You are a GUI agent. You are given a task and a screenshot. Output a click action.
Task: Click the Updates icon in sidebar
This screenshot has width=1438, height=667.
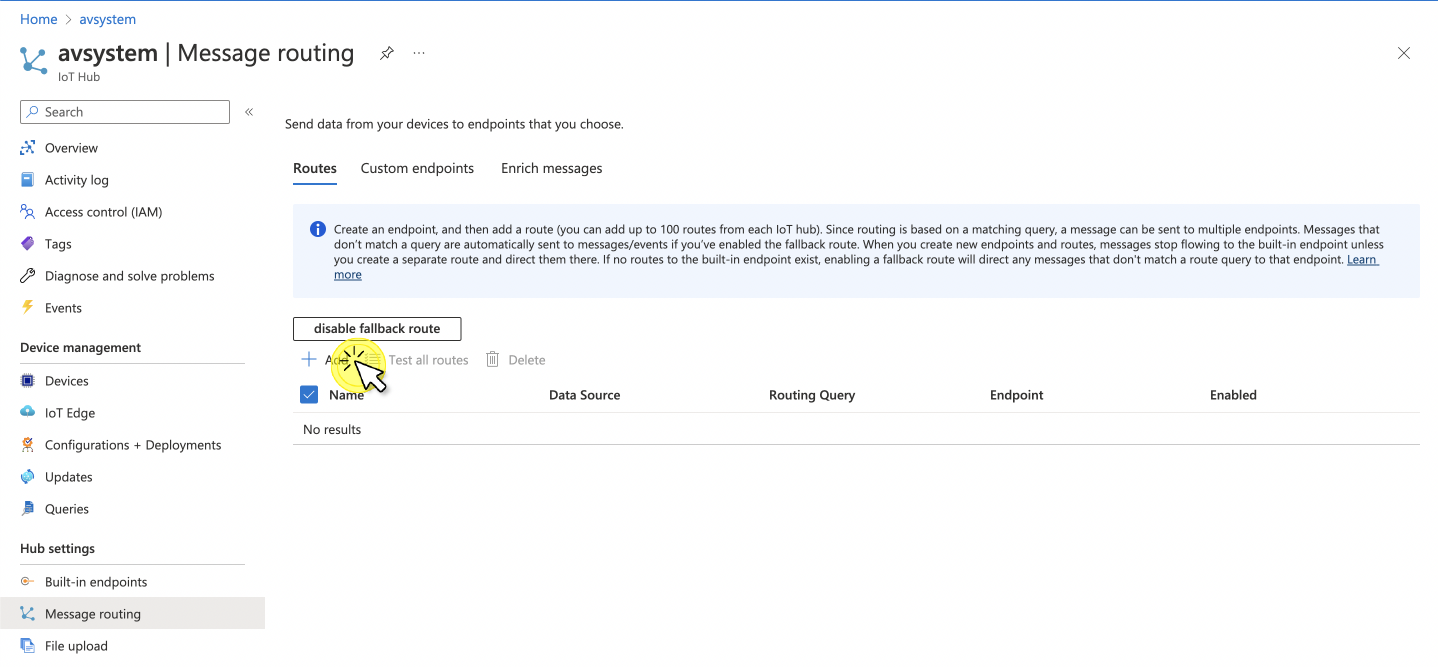point(28,477)
